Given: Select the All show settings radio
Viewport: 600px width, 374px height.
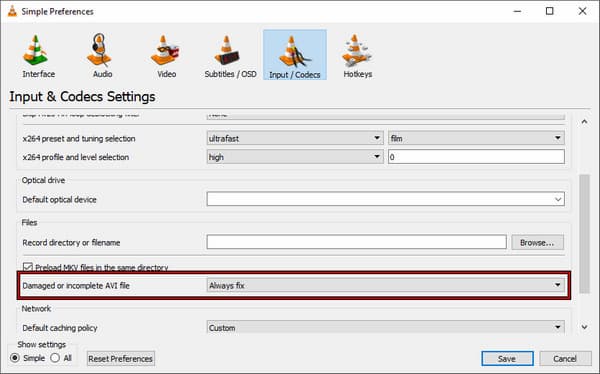Looking at the screenshot, I should point(55,358).
